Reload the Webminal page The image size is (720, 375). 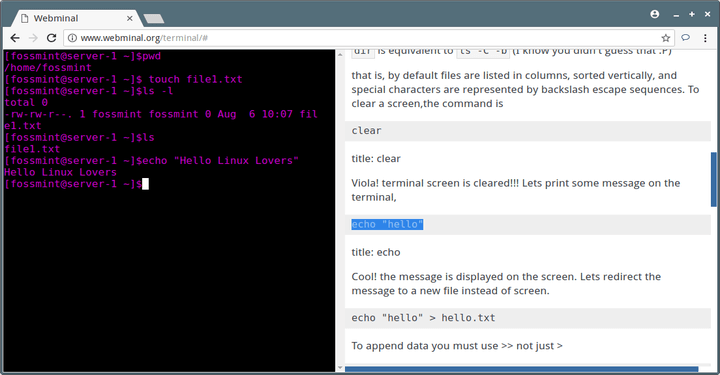[51, 38]
